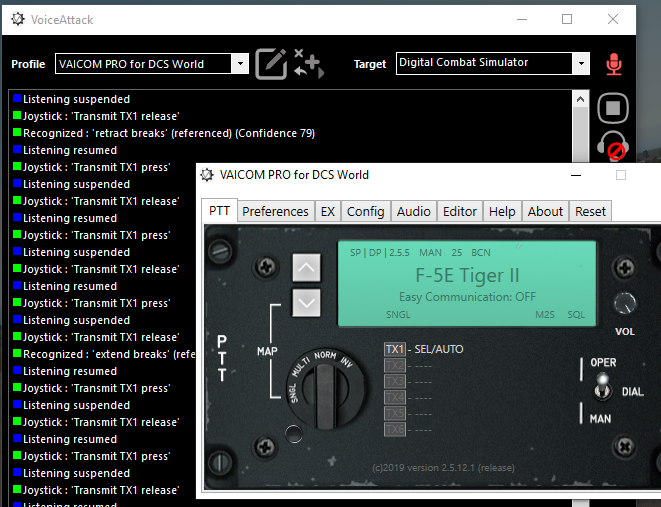Turn the VOL knob

coord(625,303)
